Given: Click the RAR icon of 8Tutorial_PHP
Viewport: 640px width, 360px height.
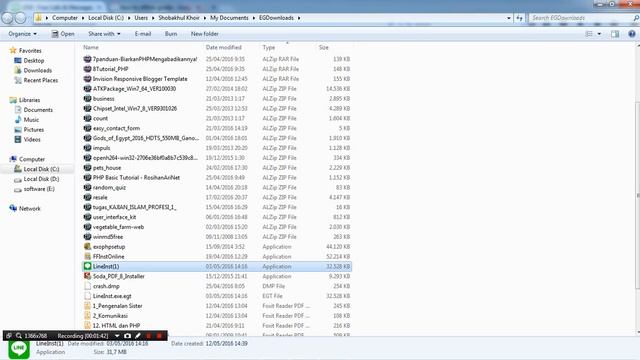Looking at the screenshot, I should click(x=87, y=69).
